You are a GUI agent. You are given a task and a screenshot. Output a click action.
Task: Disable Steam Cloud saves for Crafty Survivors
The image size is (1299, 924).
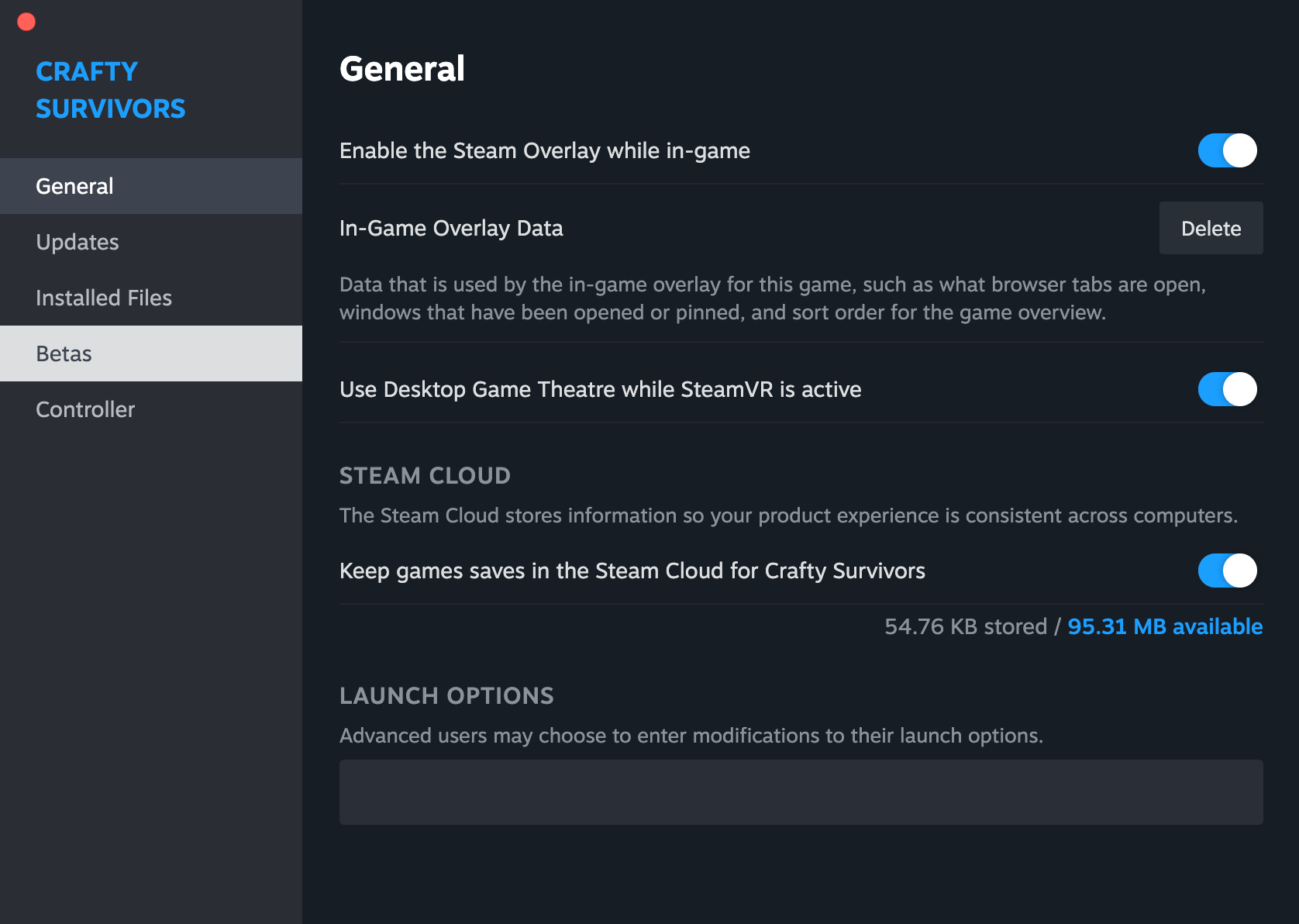click(x=1227, y=571)
